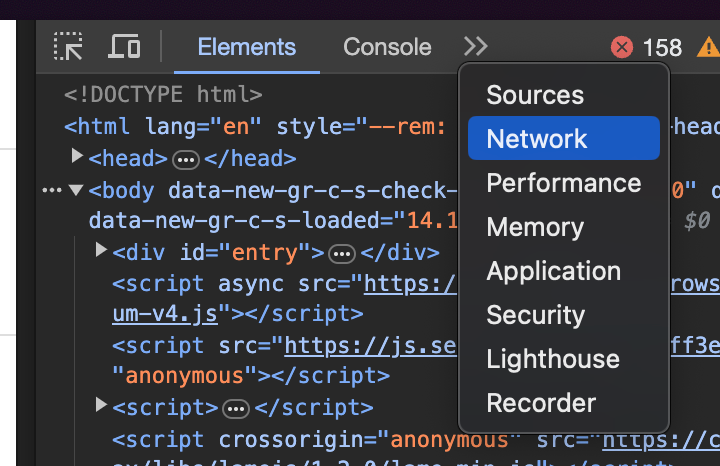Click the ellipsis badge inside head tag
Viewport: 720px width, 466px height.
[186, 160]
